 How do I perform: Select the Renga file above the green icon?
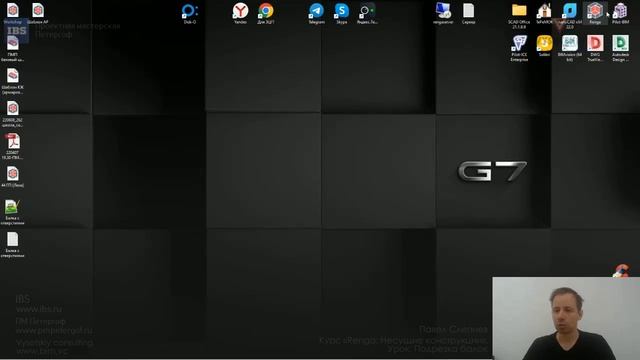tap(13, 174)
